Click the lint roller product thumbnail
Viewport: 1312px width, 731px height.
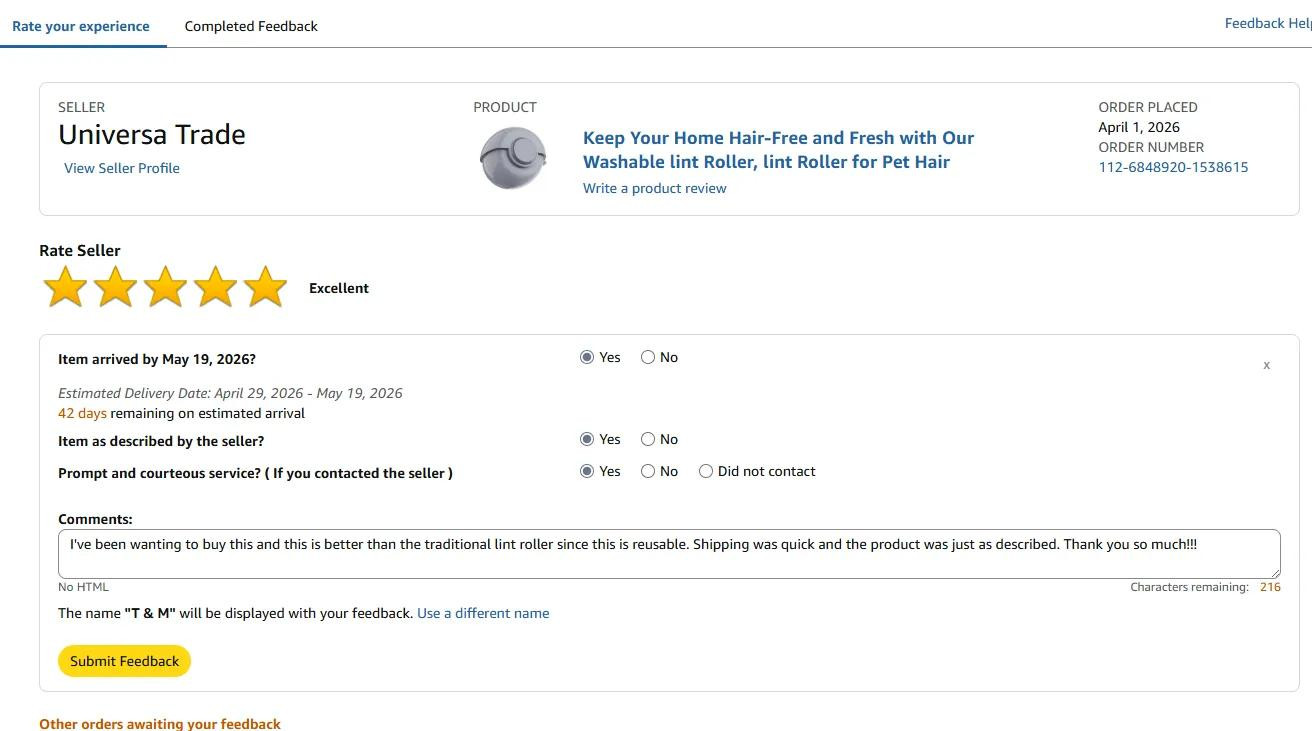pyautogui.click(x=513, y=158)
